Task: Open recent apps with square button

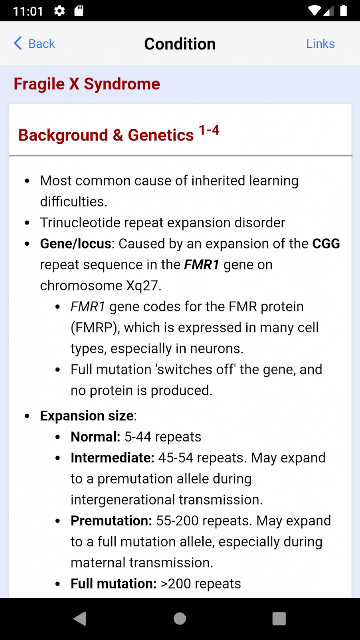Action: [x=279, y=619]
